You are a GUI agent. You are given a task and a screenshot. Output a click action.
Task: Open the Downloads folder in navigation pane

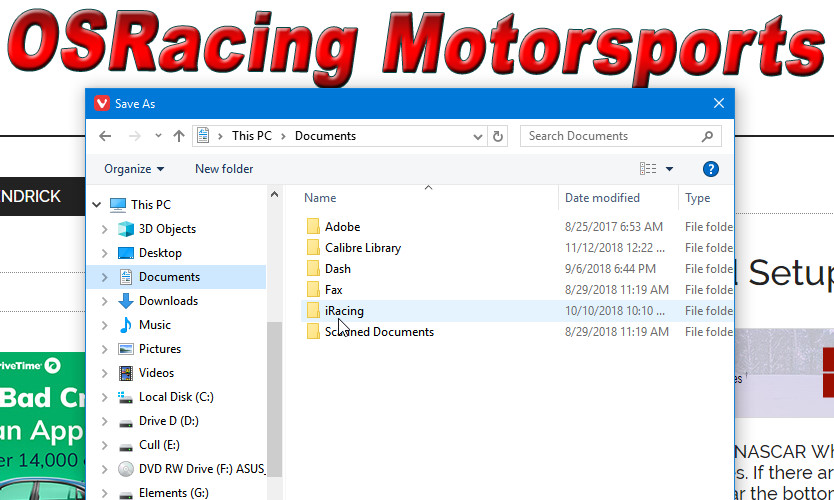tap(168, 301)
